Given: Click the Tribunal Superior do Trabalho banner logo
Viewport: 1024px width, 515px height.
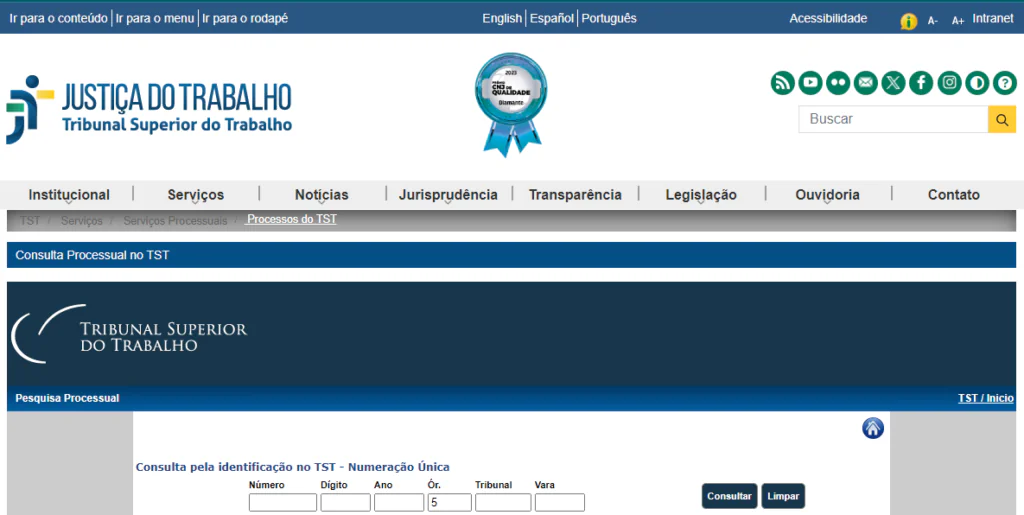Looking at the screenshot, I should click(x=129, y=334).
